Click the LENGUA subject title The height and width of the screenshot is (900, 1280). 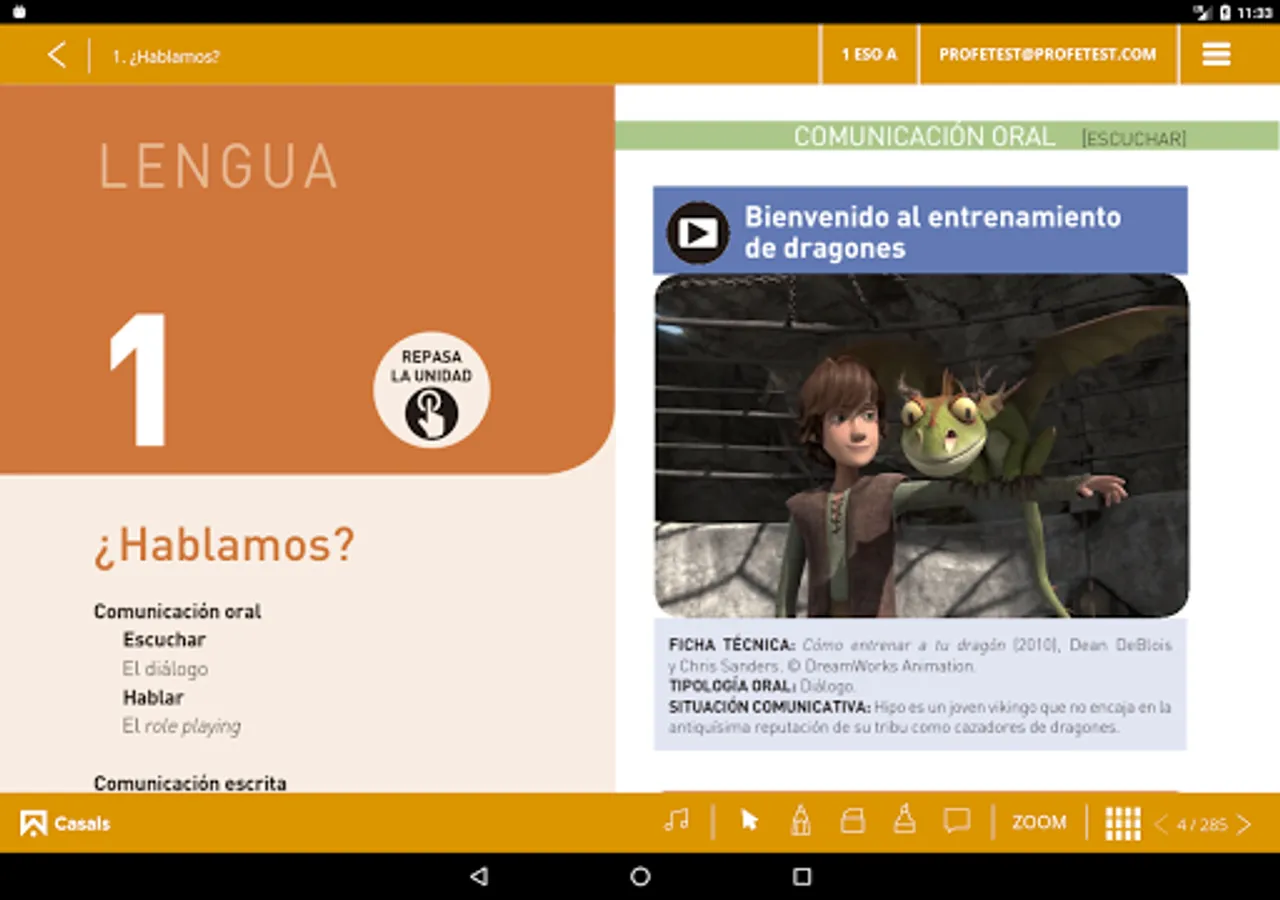click(x=218, y=166)
